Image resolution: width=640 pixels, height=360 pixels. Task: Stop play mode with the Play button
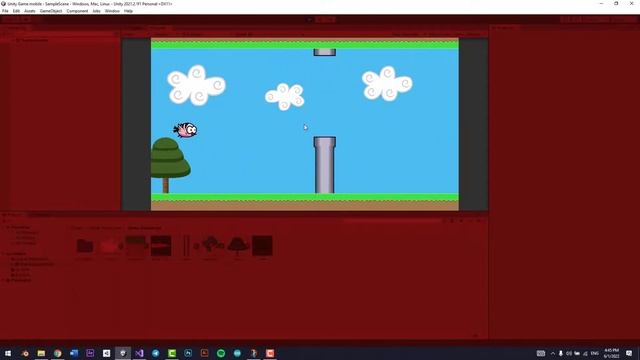pyautogui.click(x=309, y=20)
